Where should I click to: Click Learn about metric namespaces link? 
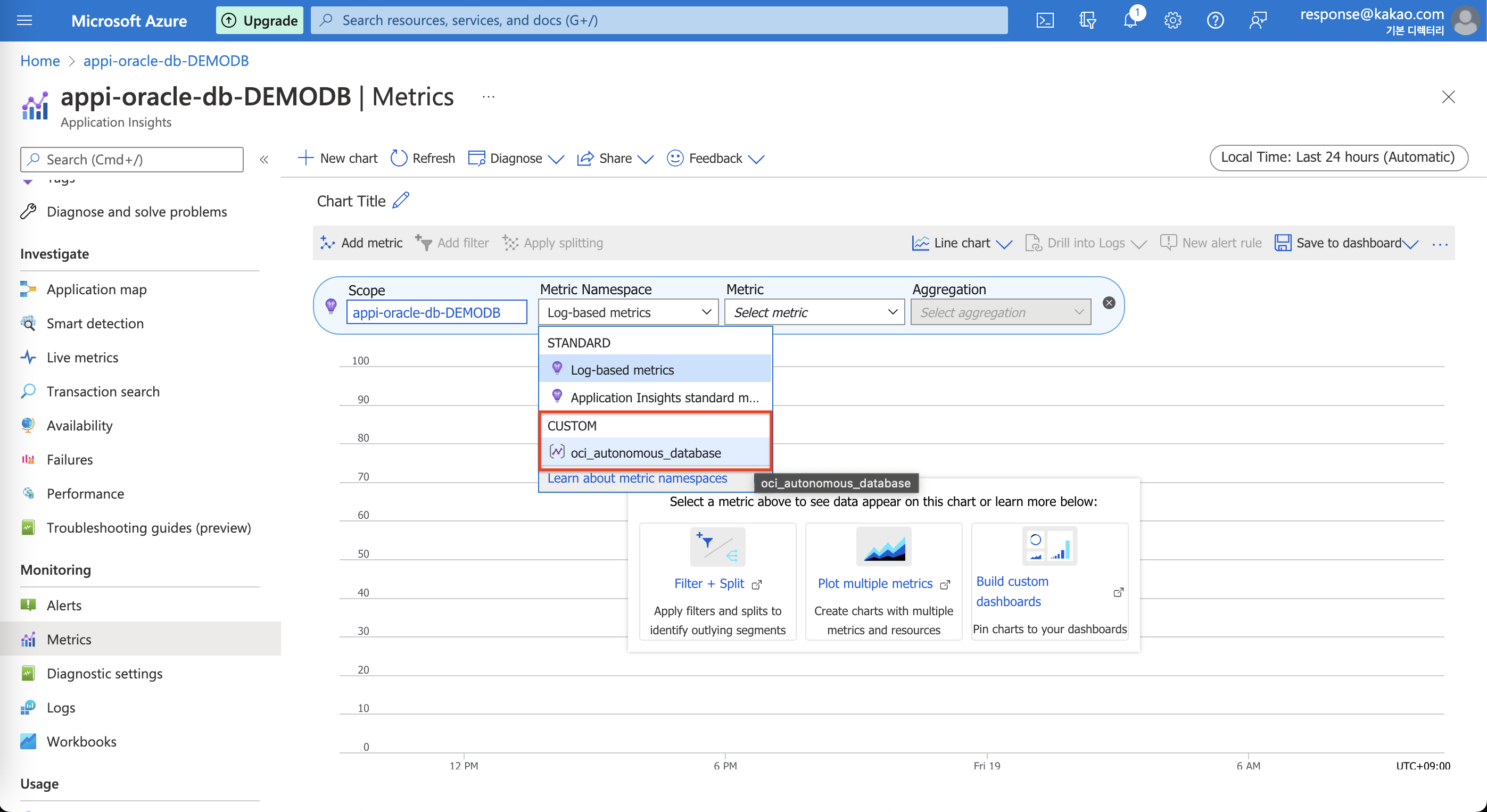(x=637, y=478)
